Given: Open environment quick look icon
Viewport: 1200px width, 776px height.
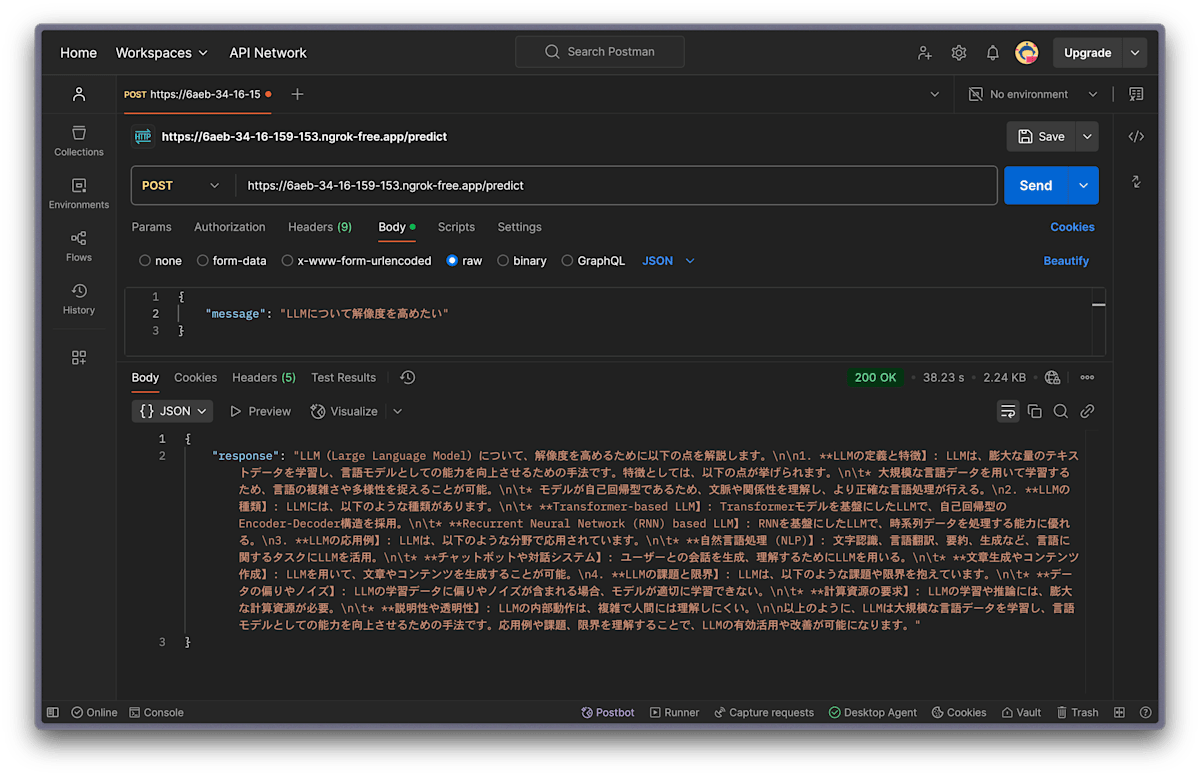Looking at the screenshot, I should [x=1136, y=94].
